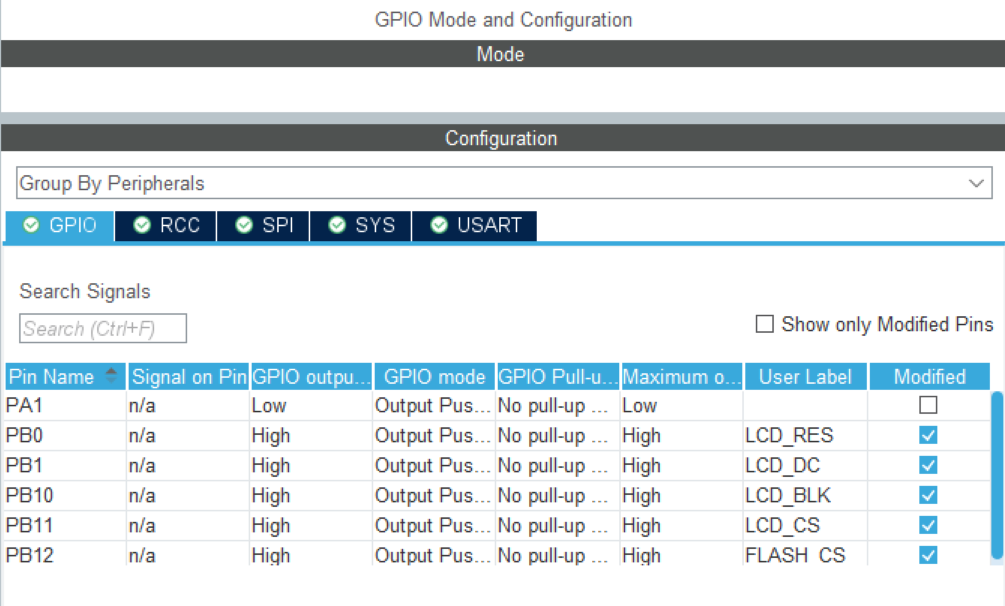Switch to the USART tab
This screenshot has width=1005, height=606.
[x=475, y=226]
